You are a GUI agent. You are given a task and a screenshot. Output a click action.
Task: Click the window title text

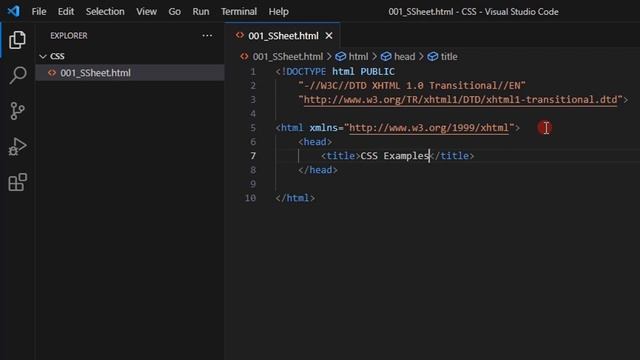(473, 11)
